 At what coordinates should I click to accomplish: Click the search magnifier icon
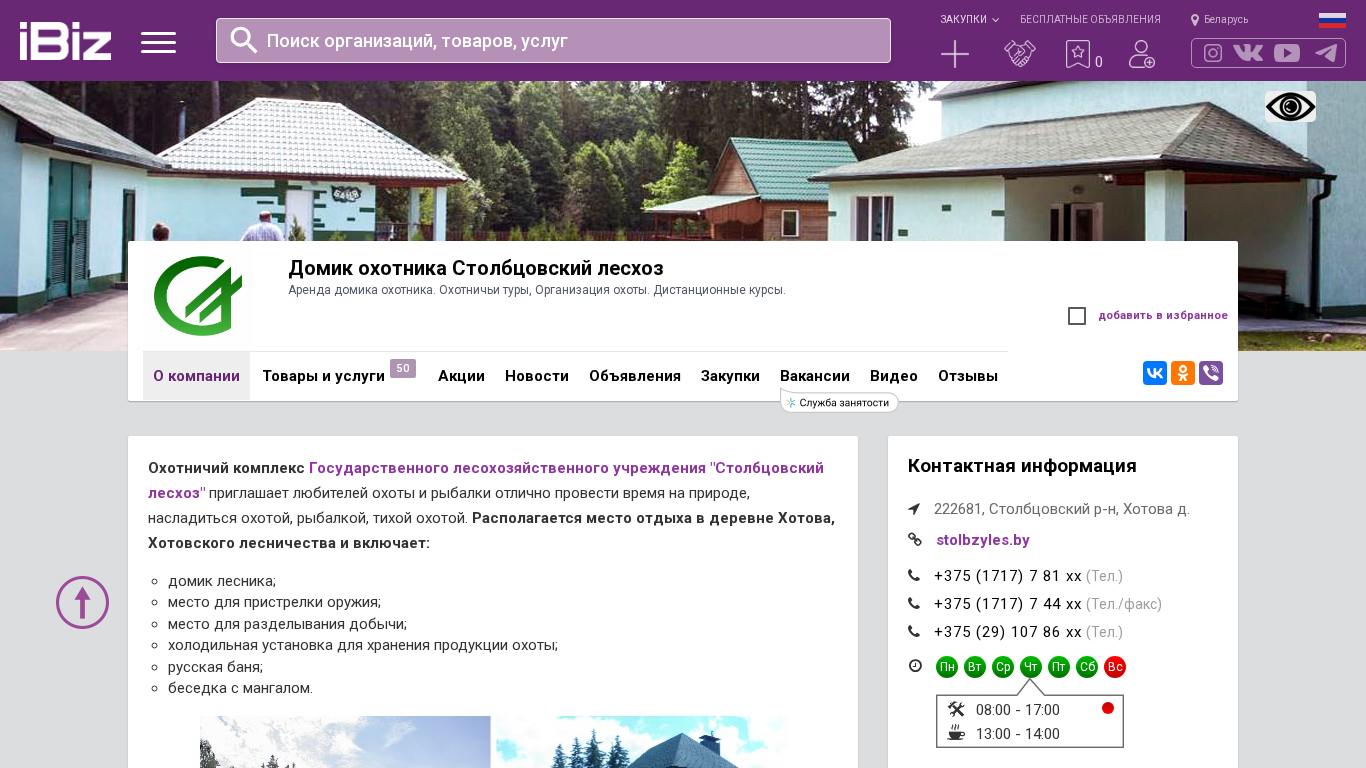point(244,40)
